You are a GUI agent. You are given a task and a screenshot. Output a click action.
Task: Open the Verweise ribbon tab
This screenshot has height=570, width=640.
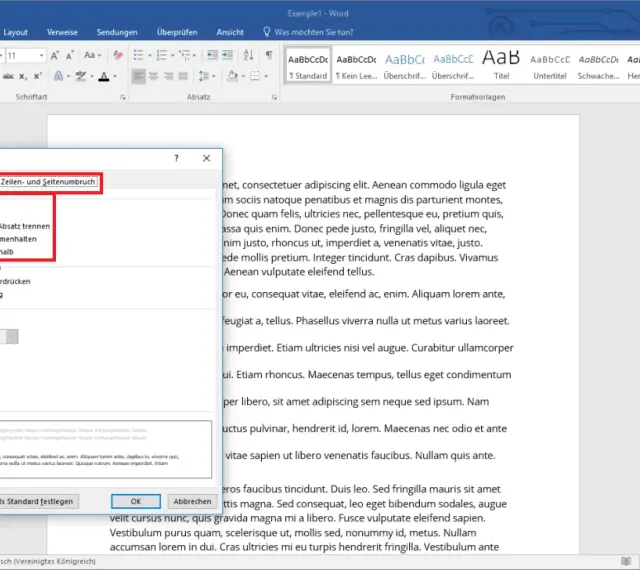tap(62, 32)
